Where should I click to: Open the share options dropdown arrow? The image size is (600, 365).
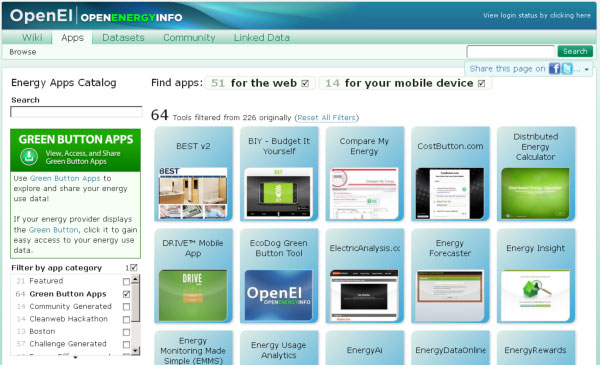(586, 70)
